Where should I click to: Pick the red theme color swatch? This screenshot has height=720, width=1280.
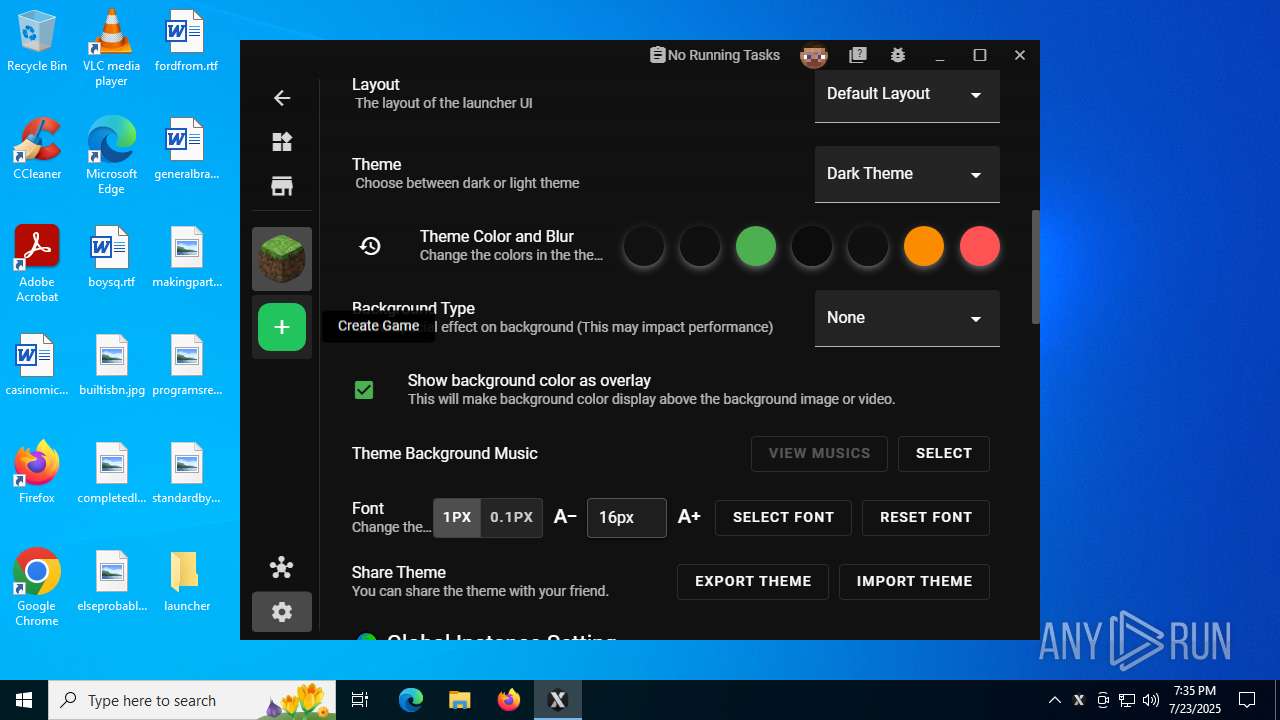click(980, 246)
